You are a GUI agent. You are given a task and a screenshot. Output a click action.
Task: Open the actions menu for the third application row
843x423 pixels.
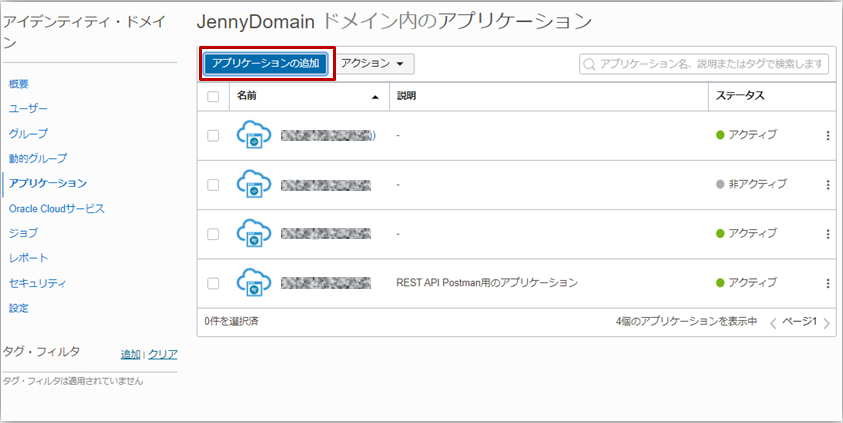(827, 233)
